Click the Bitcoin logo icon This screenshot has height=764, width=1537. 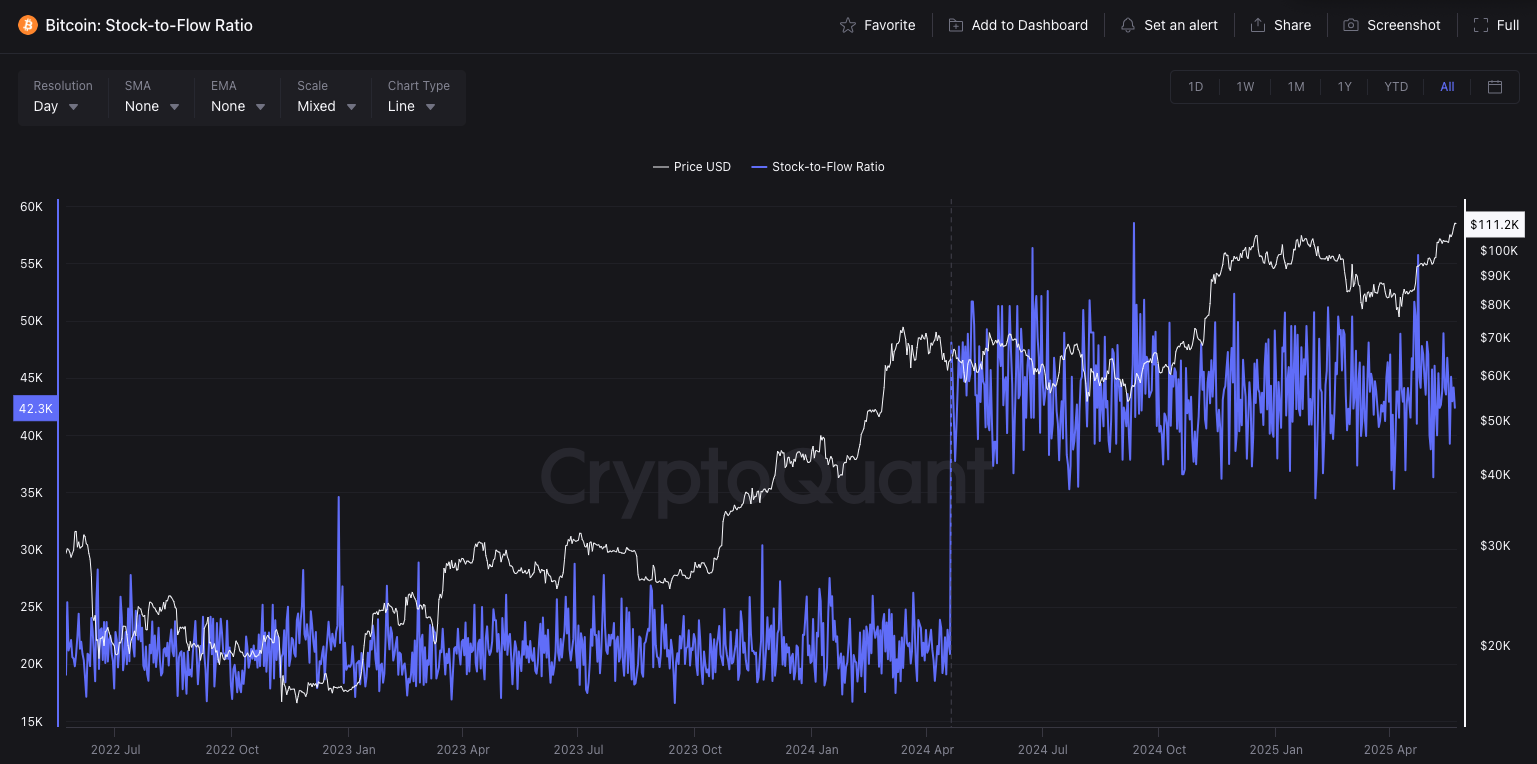click(28, 25)
